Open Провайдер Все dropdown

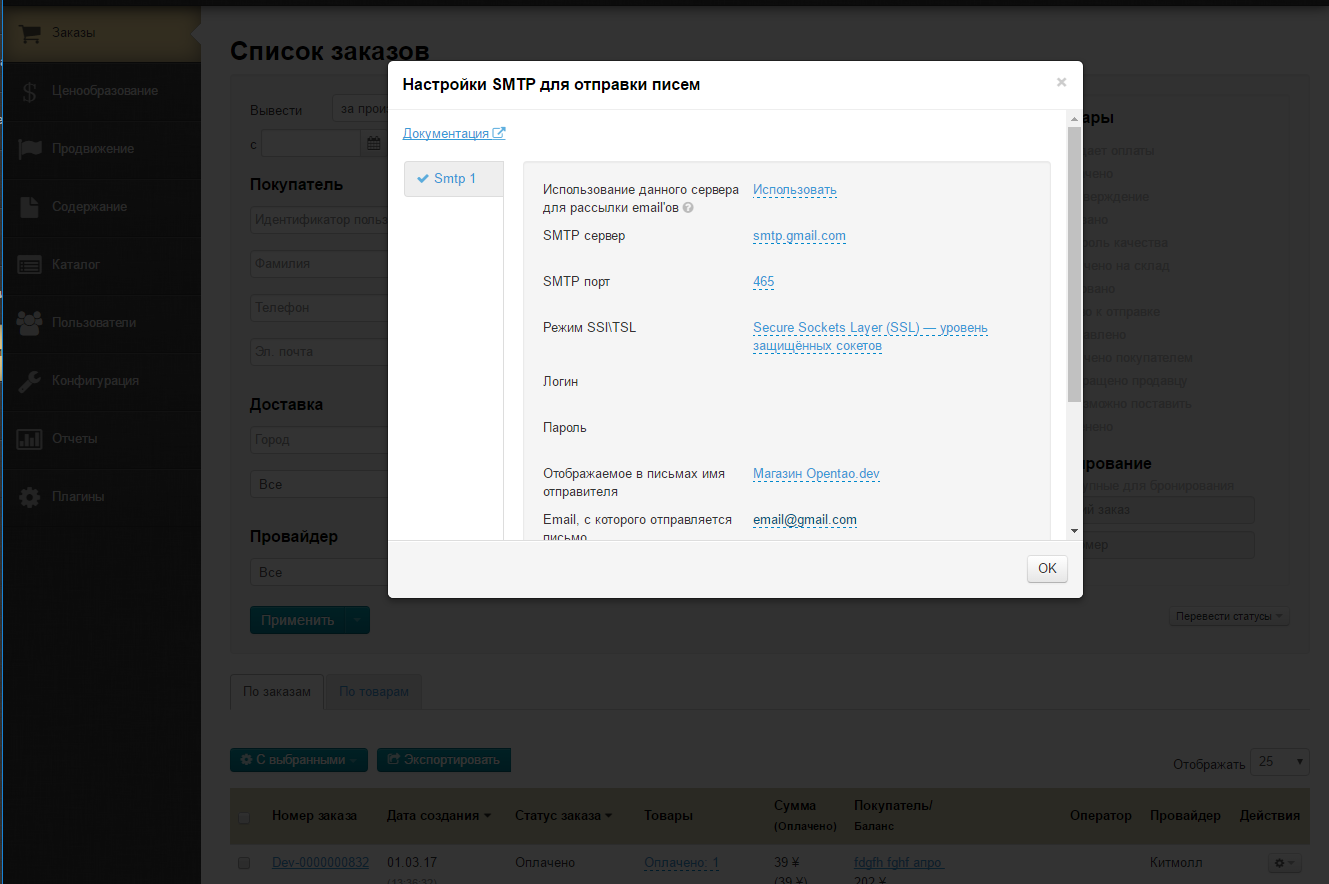[x=319, y=573]
